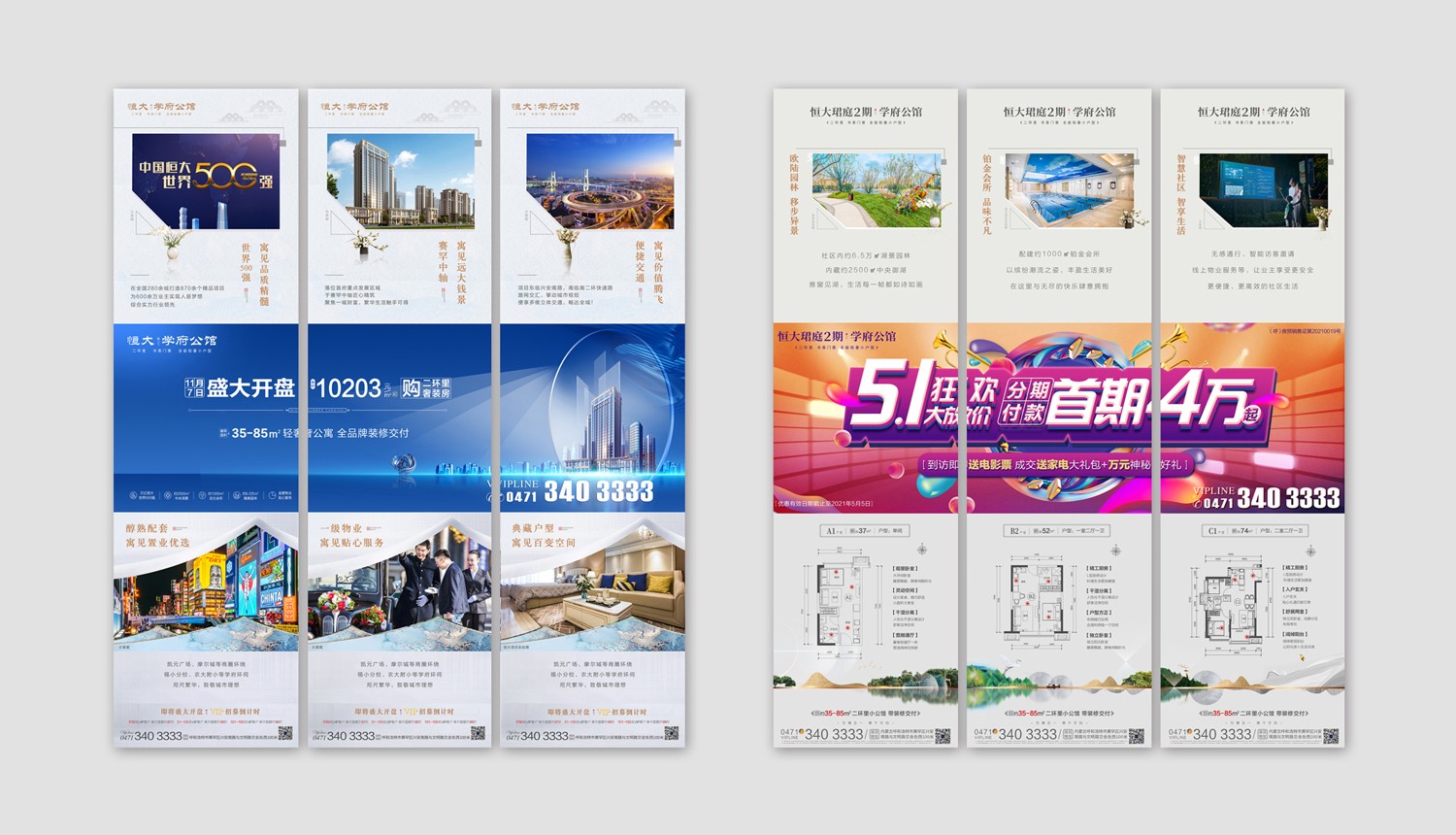Image resolution: width=1456 pixels, height=835 pixels.
Task: Click the QR code on the first blue poster
Action: [x=285, y=734]
